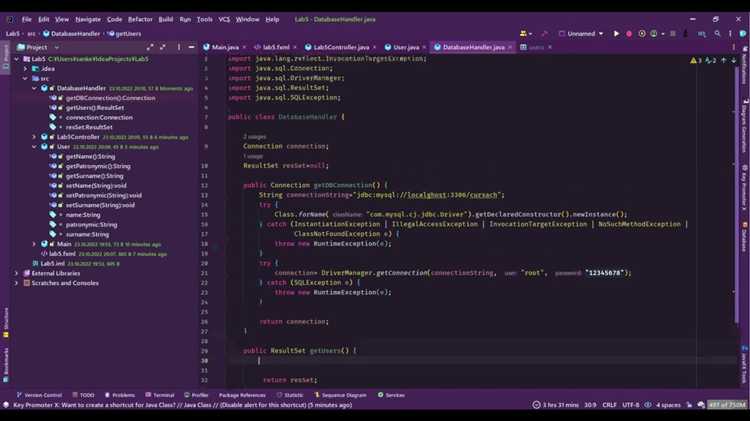Select getUsers():ResultSet in project tree
Viewport: 750px width, 421px height.
click(95, 108)
